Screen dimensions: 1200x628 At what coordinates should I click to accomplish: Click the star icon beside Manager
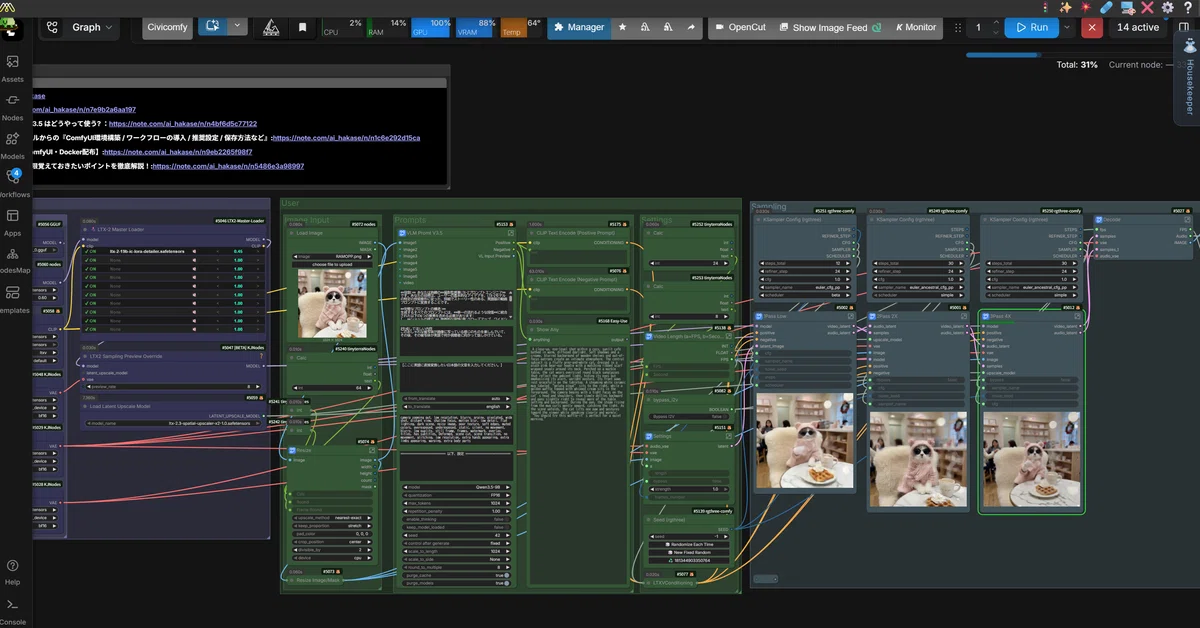click(x=622, y=28)
